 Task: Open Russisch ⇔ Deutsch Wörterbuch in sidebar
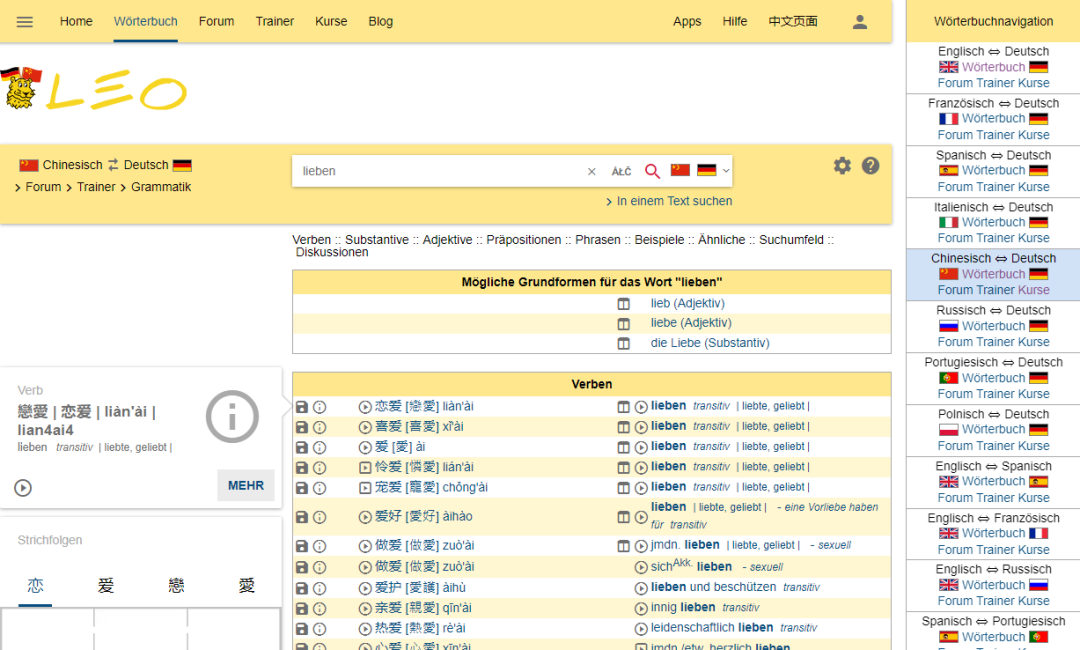(x=993, y=326)
